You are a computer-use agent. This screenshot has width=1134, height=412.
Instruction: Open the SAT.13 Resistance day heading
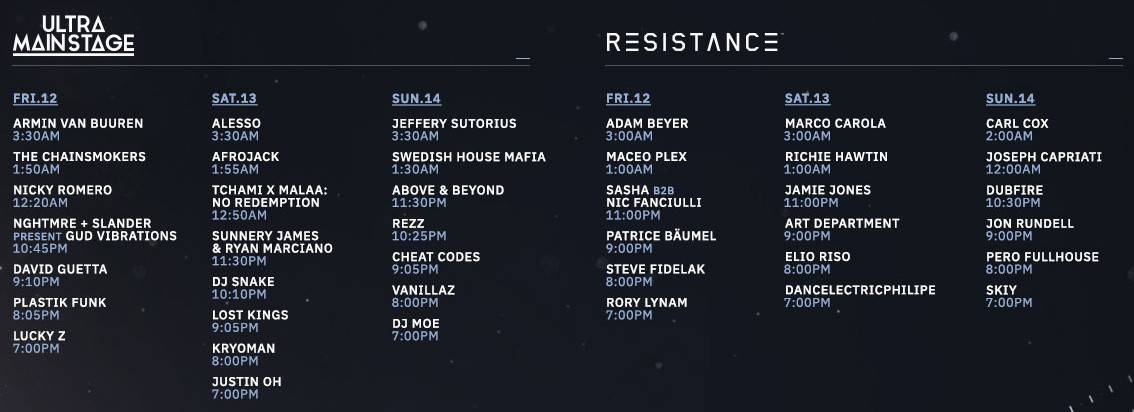(x=807, y=99)
